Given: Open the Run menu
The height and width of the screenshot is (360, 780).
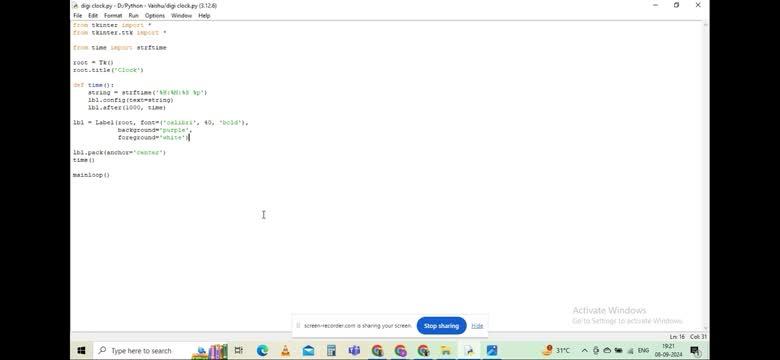Looking at the screenshot, I should [133, 16].
